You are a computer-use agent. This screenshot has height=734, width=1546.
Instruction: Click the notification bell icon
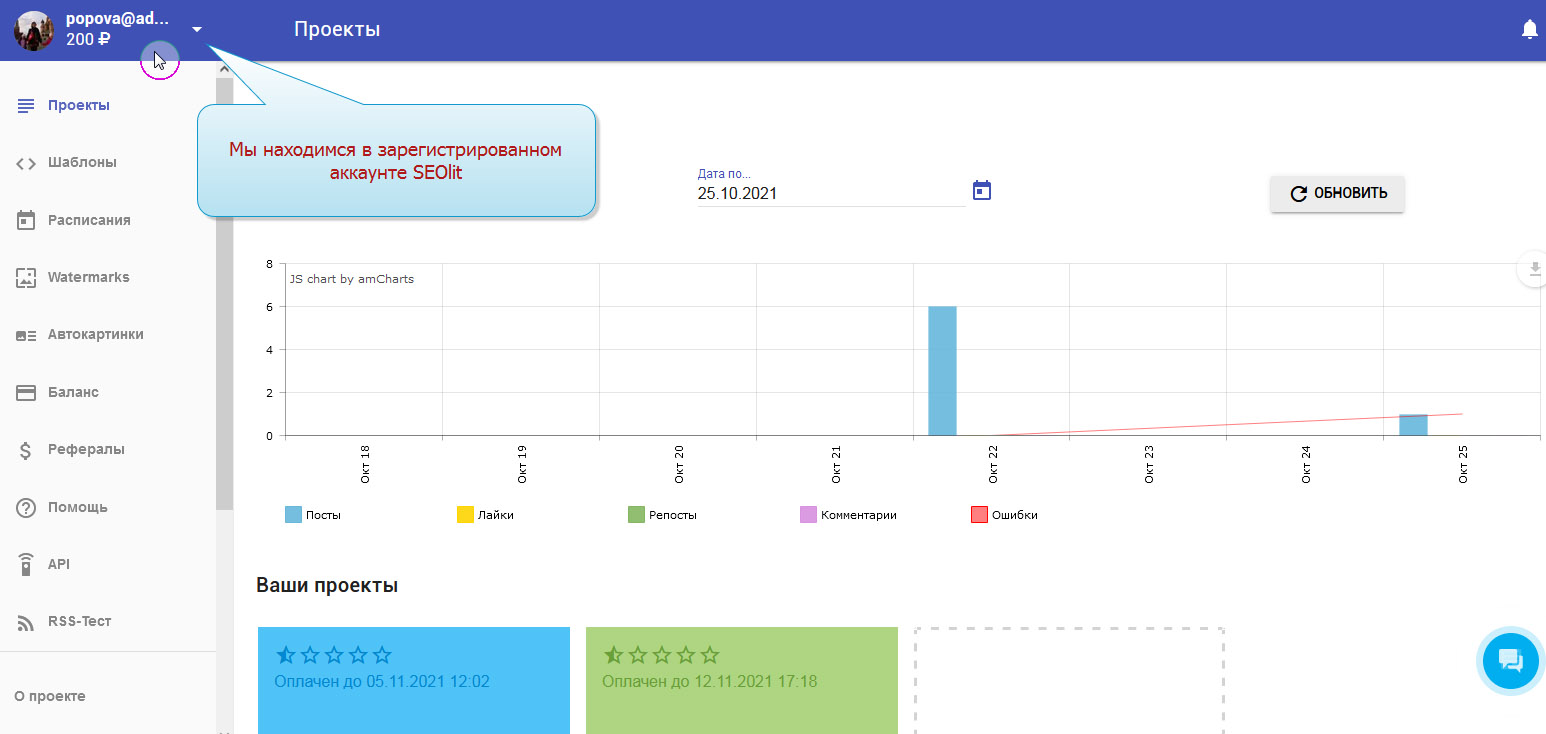tap(1529, 30)
